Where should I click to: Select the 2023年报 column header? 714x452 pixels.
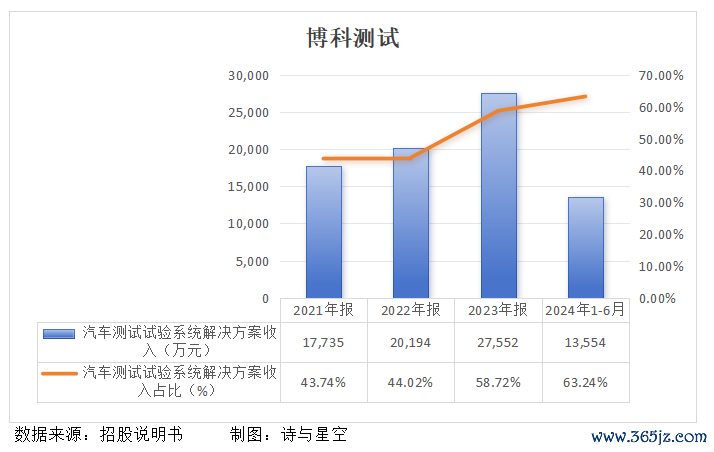(498, 310)
